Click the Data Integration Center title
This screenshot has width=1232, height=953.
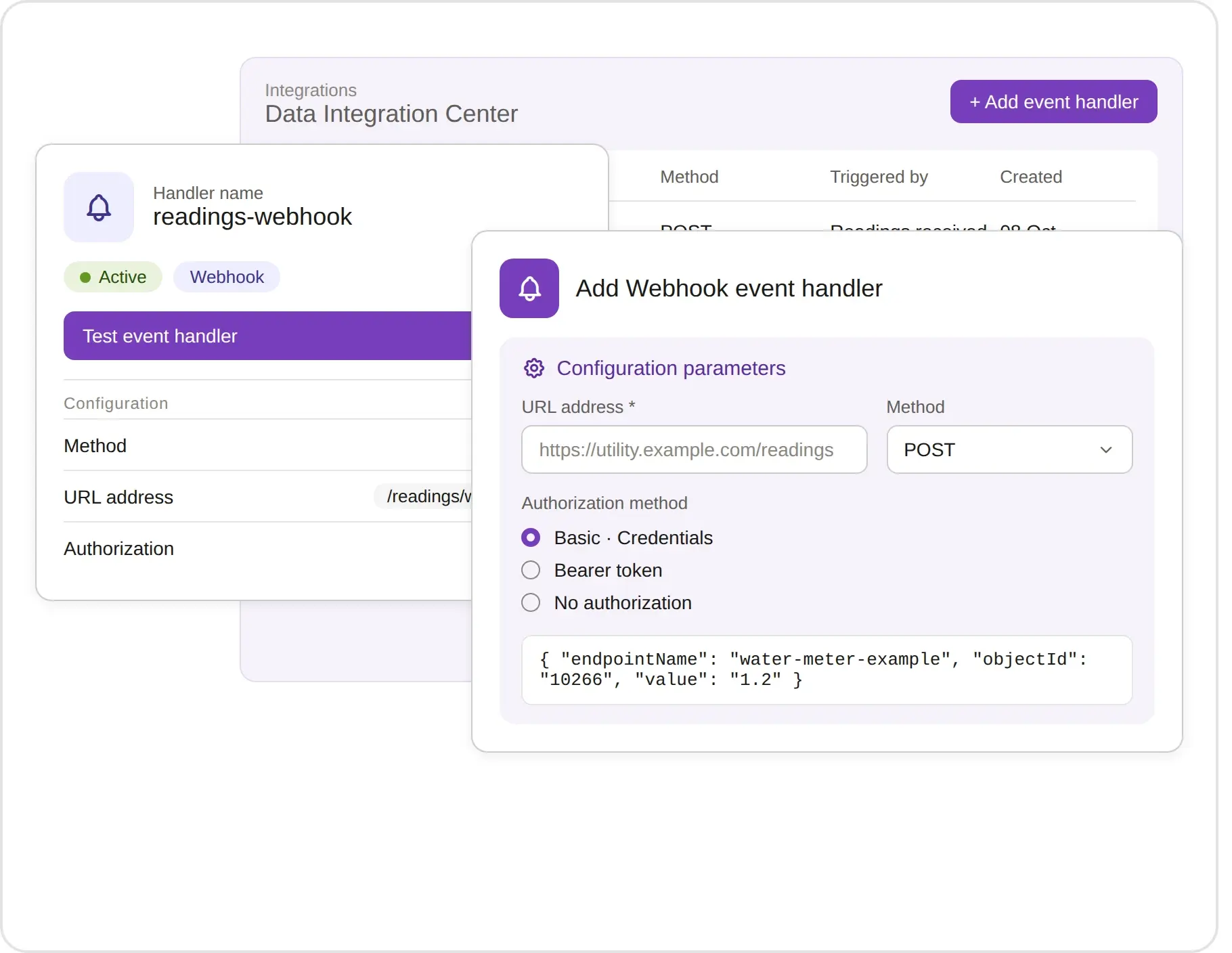[x=391, y=114]
